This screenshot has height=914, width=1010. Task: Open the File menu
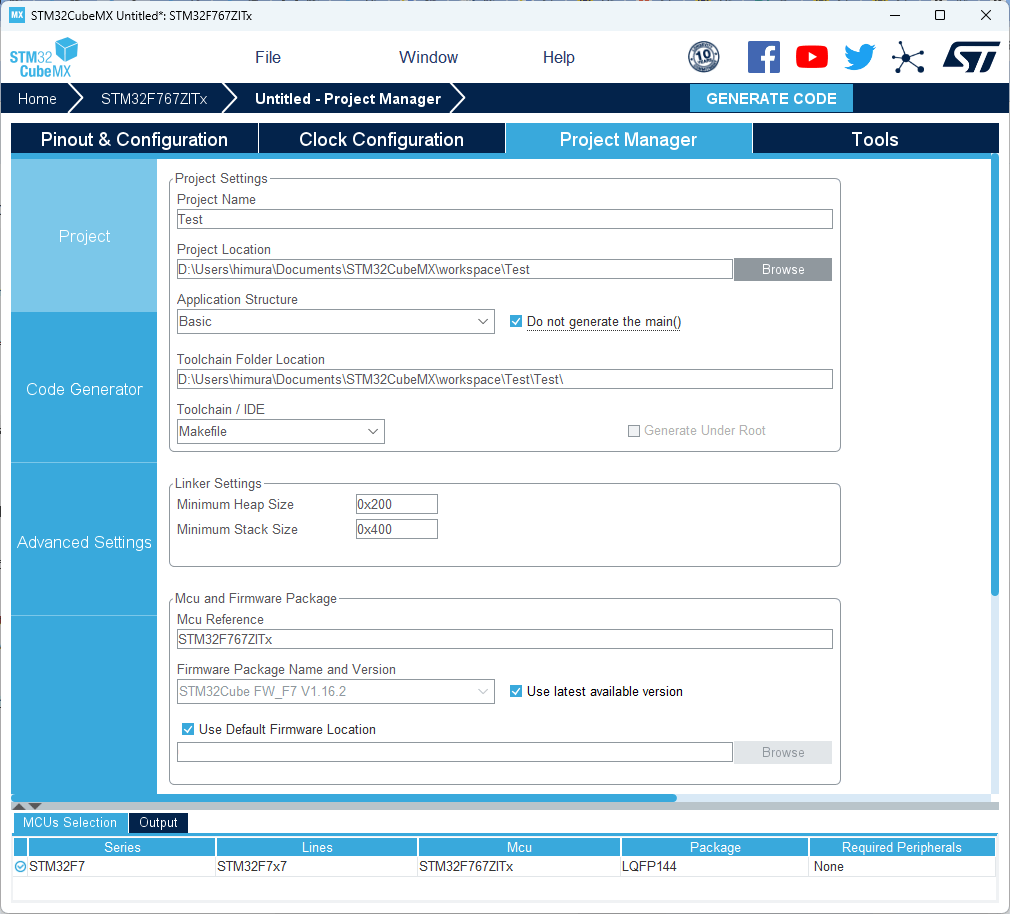[268, 57]
